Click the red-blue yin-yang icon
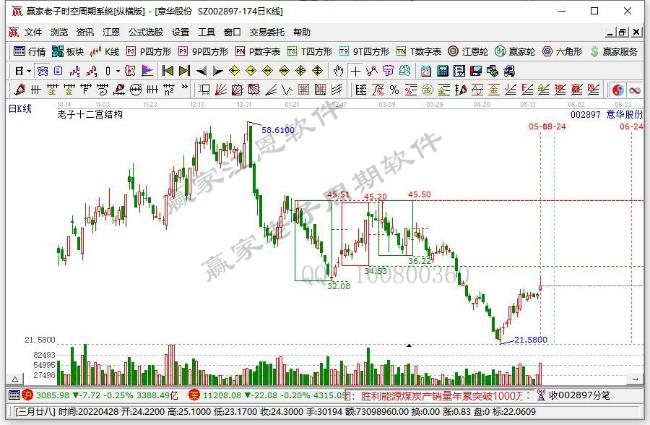This screenshot has width=650, height=425. point(618,89)
